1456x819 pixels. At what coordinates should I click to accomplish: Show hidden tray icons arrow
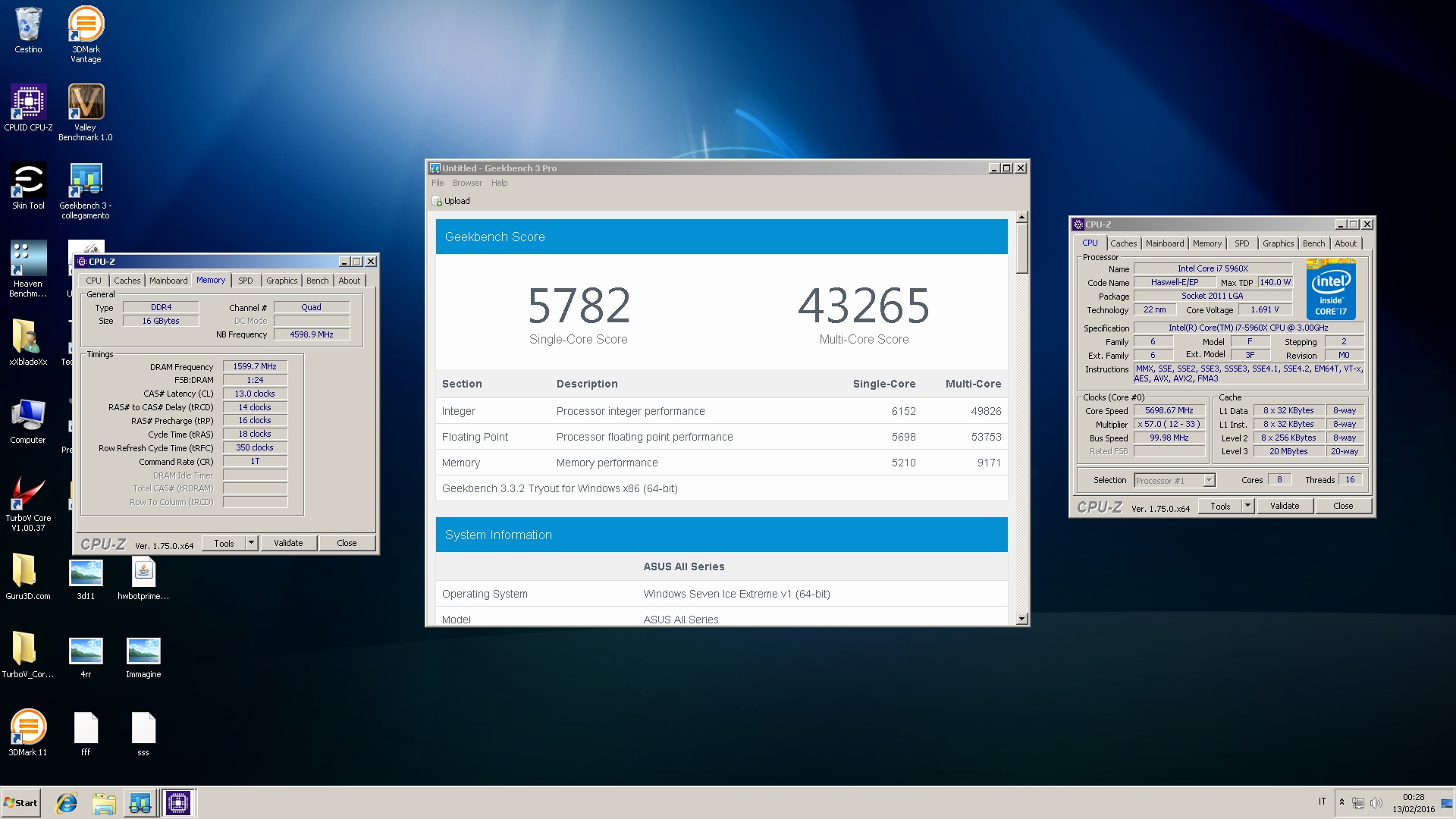click(1341, 802)
